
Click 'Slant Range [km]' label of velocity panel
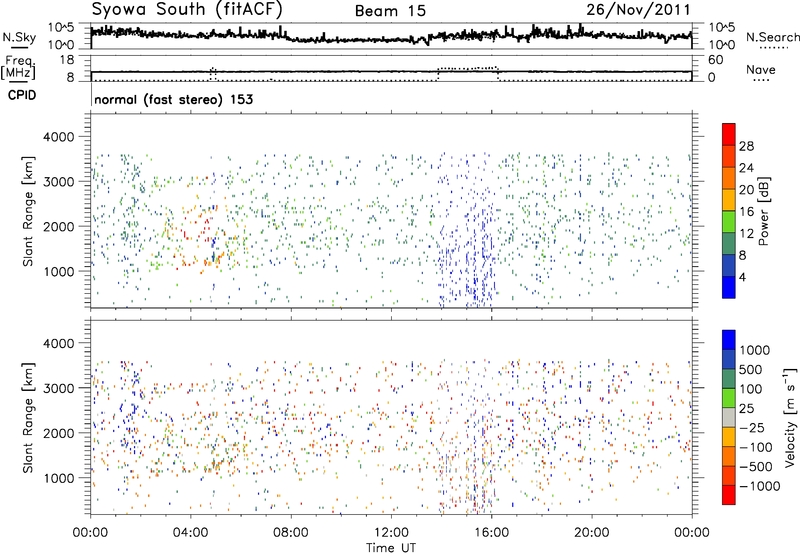pyautogui.click(x=29, y=418)
